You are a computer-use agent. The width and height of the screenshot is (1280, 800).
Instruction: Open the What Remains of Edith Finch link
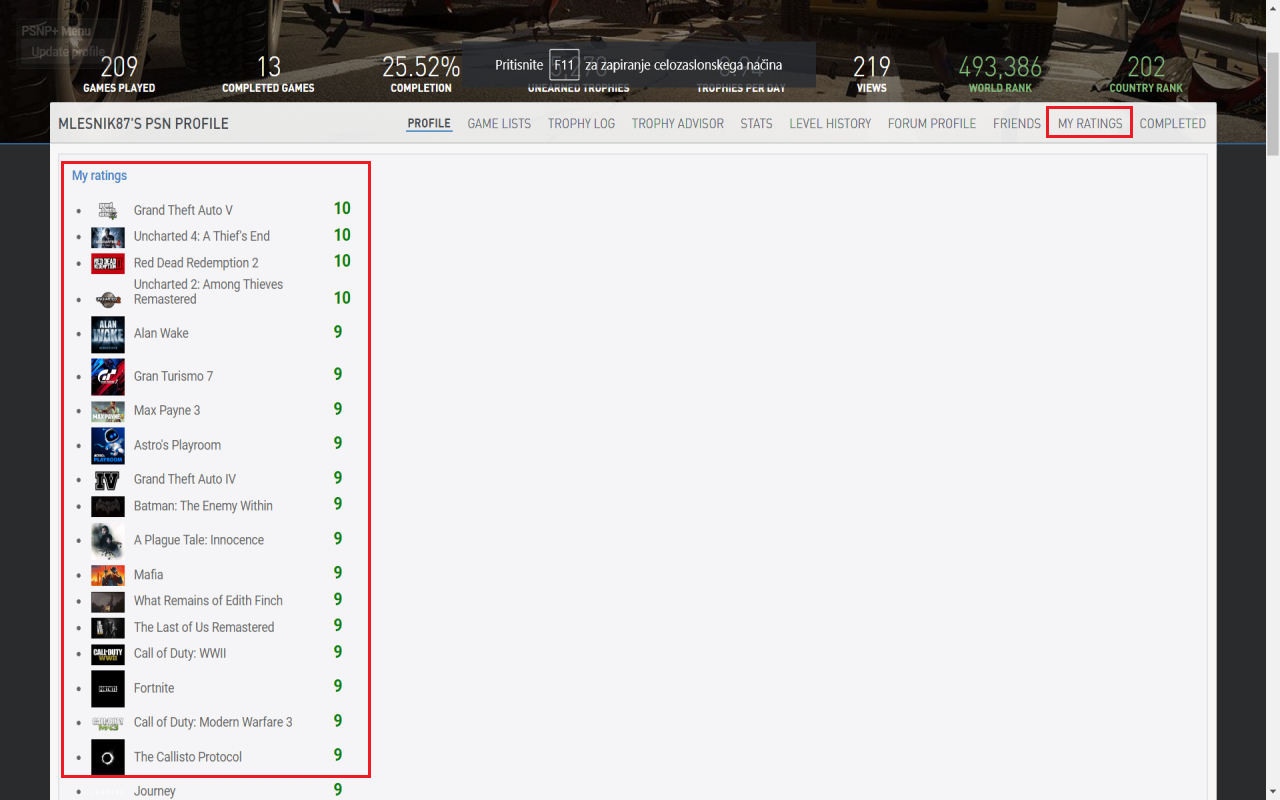pos(208,601)
